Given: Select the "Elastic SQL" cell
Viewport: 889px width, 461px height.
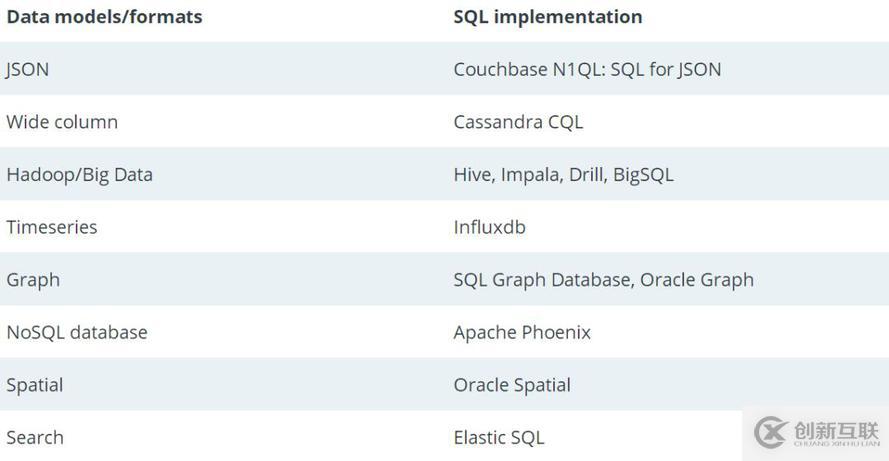Looking at the screenshot, I should point(499,438).
